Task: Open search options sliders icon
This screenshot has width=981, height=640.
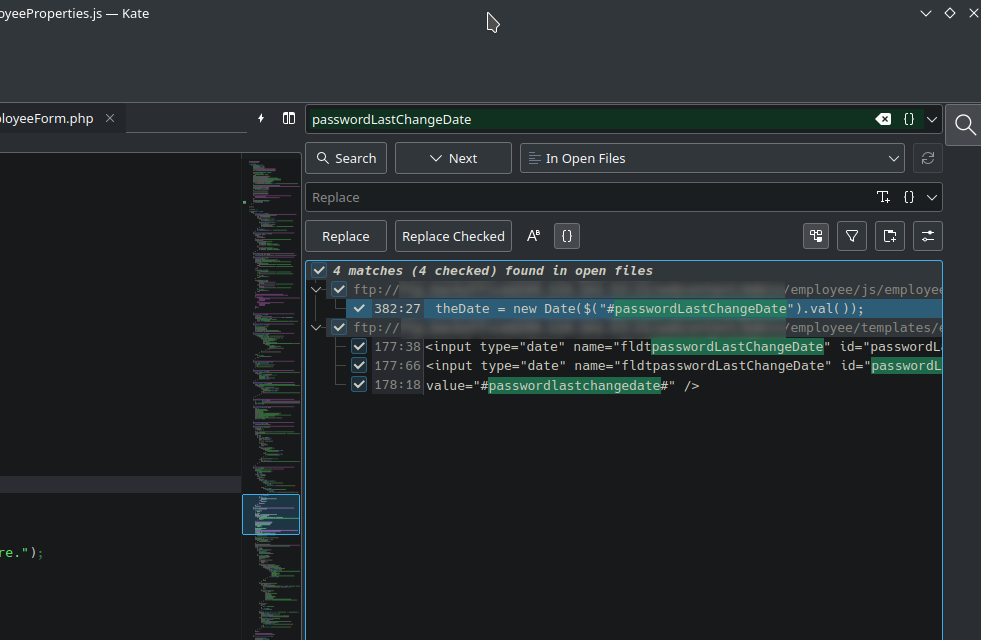Action: pyautogui.click(x=927, y=236)
